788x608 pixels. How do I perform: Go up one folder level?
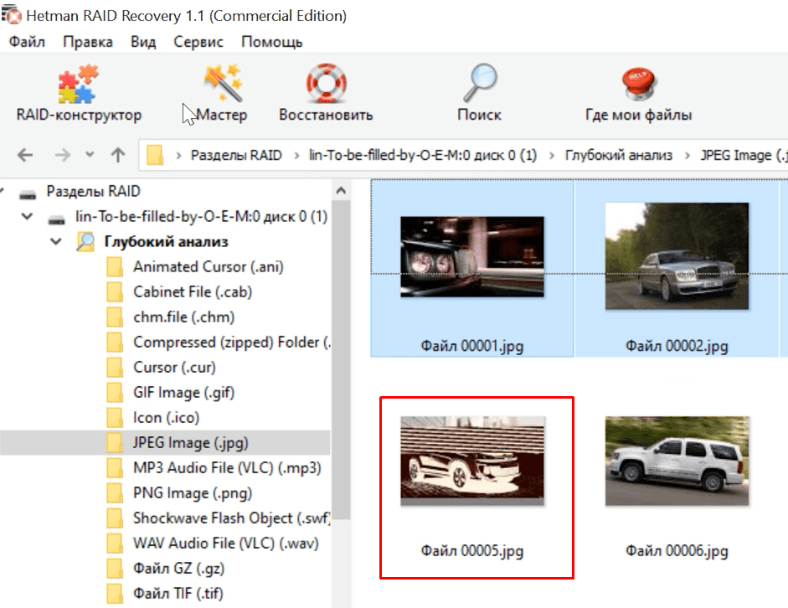click(x=118, y=155)
